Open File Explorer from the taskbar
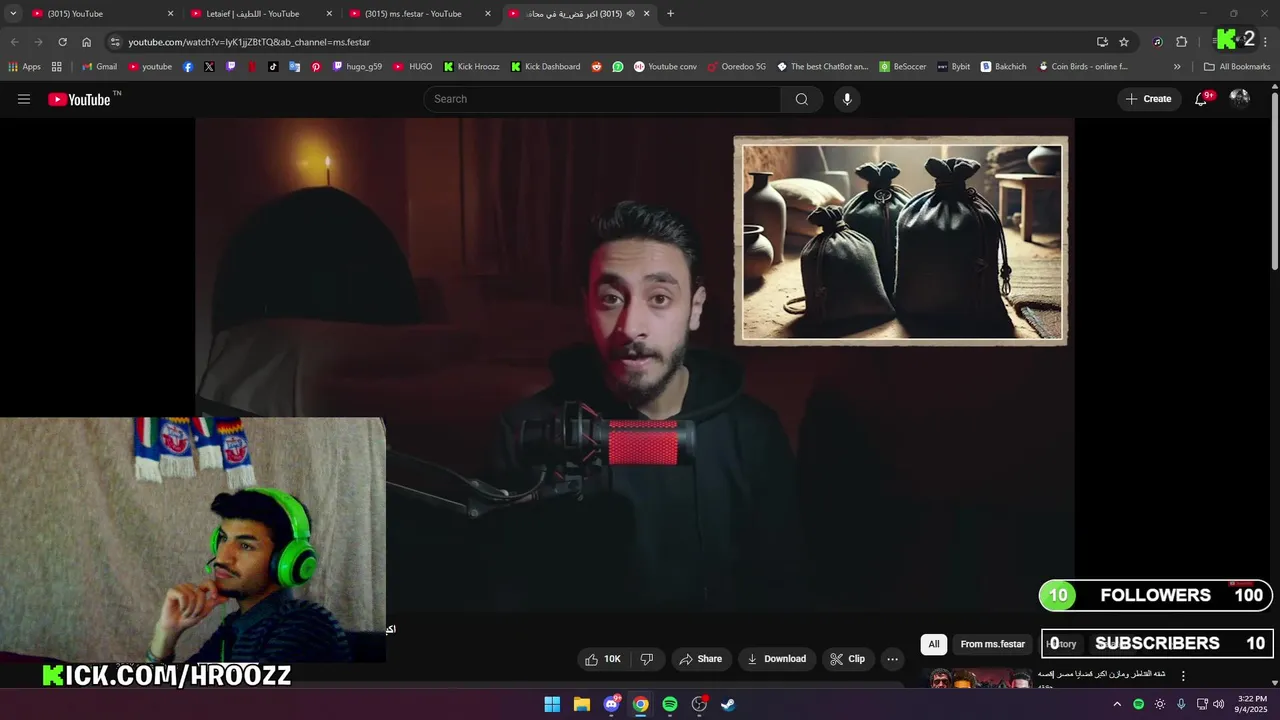Viewport: 1280px width, 720px height. coord(582,704)
